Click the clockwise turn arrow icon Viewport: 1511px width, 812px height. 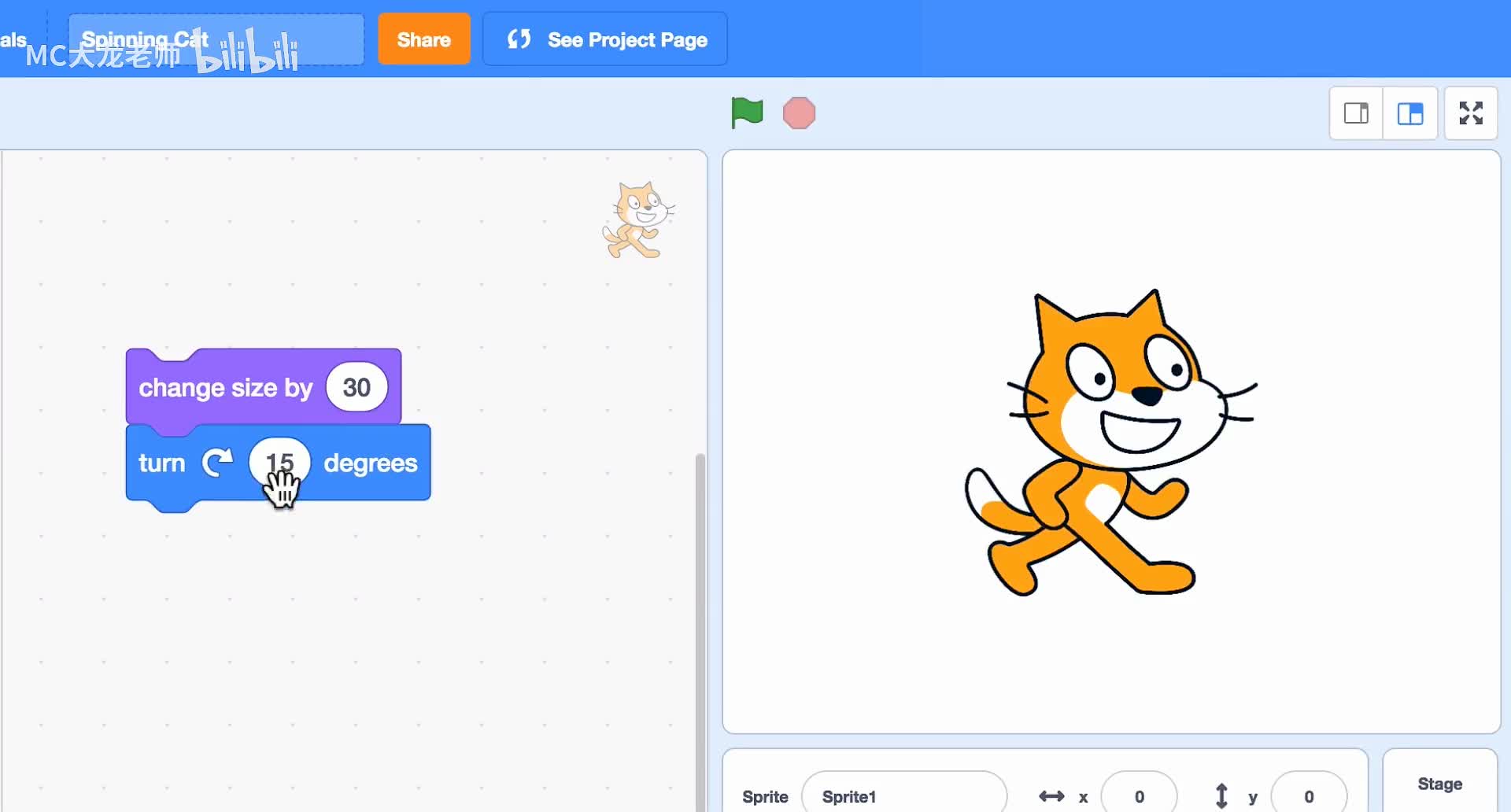(217, 463)
